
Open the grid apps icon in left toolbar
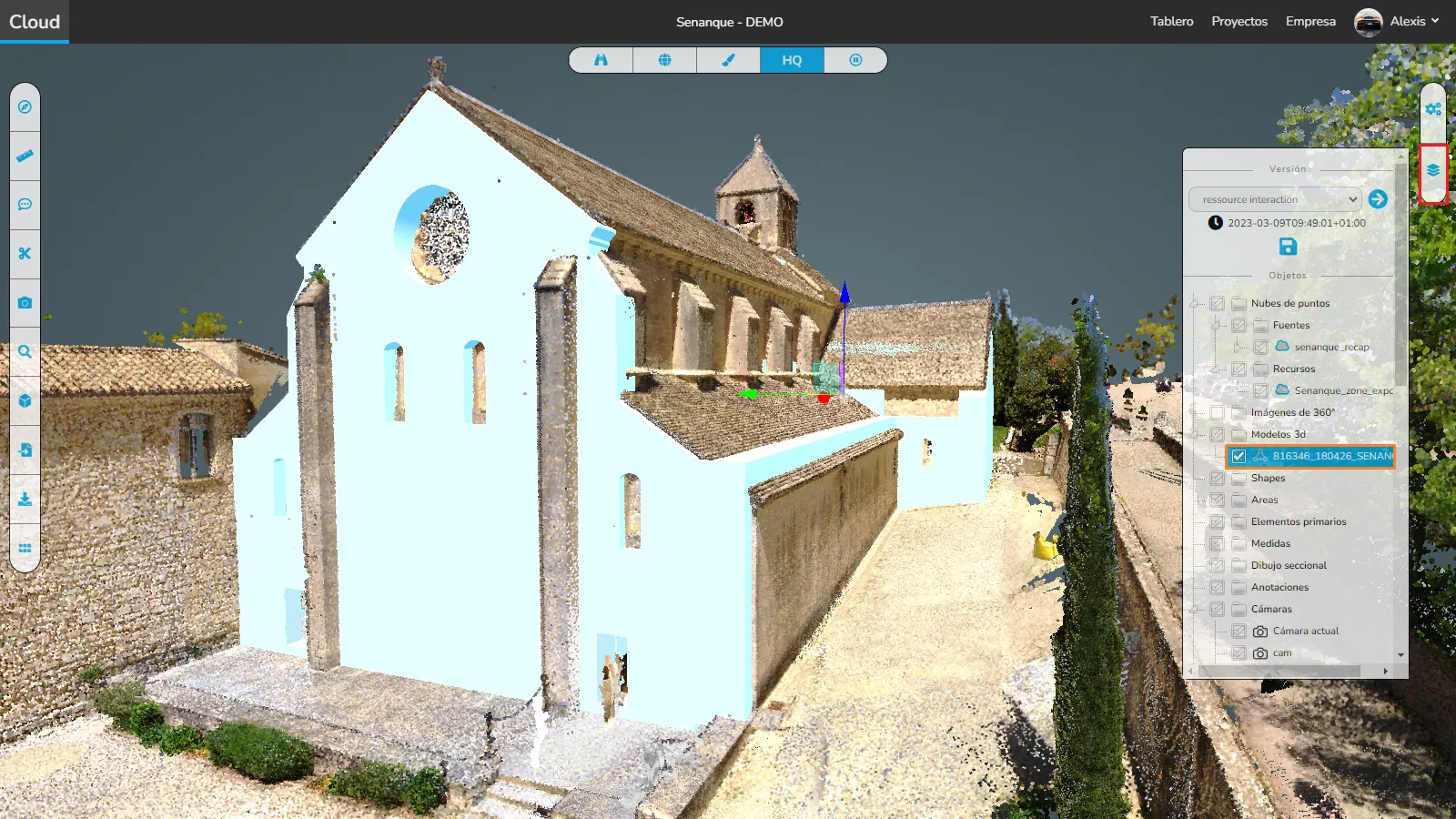click(x=25, y=549)
